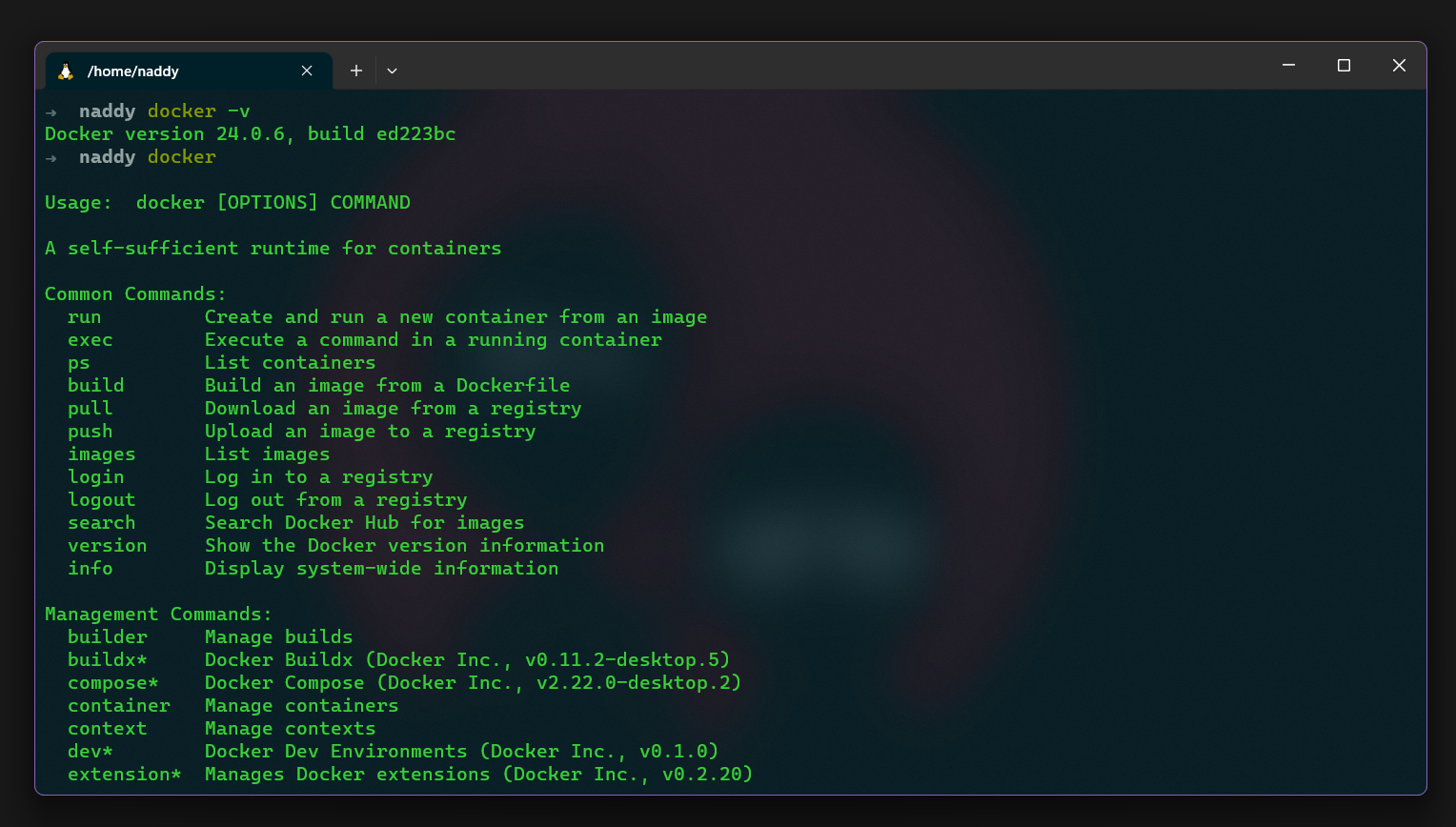
Task: Click the prompt arrow symbol before naddy
Action: (50, 156)
